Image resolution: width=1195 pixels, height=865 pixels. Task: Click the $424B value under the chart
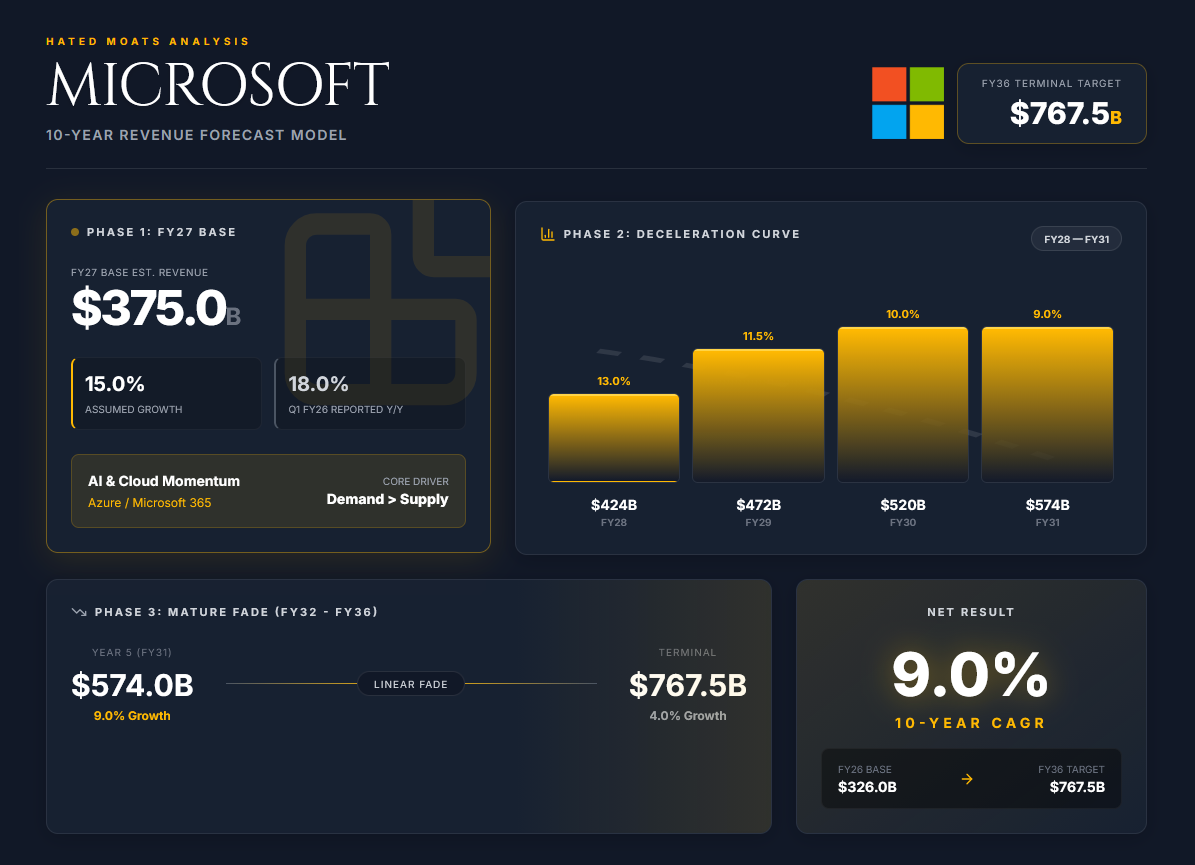coord(614,505)
